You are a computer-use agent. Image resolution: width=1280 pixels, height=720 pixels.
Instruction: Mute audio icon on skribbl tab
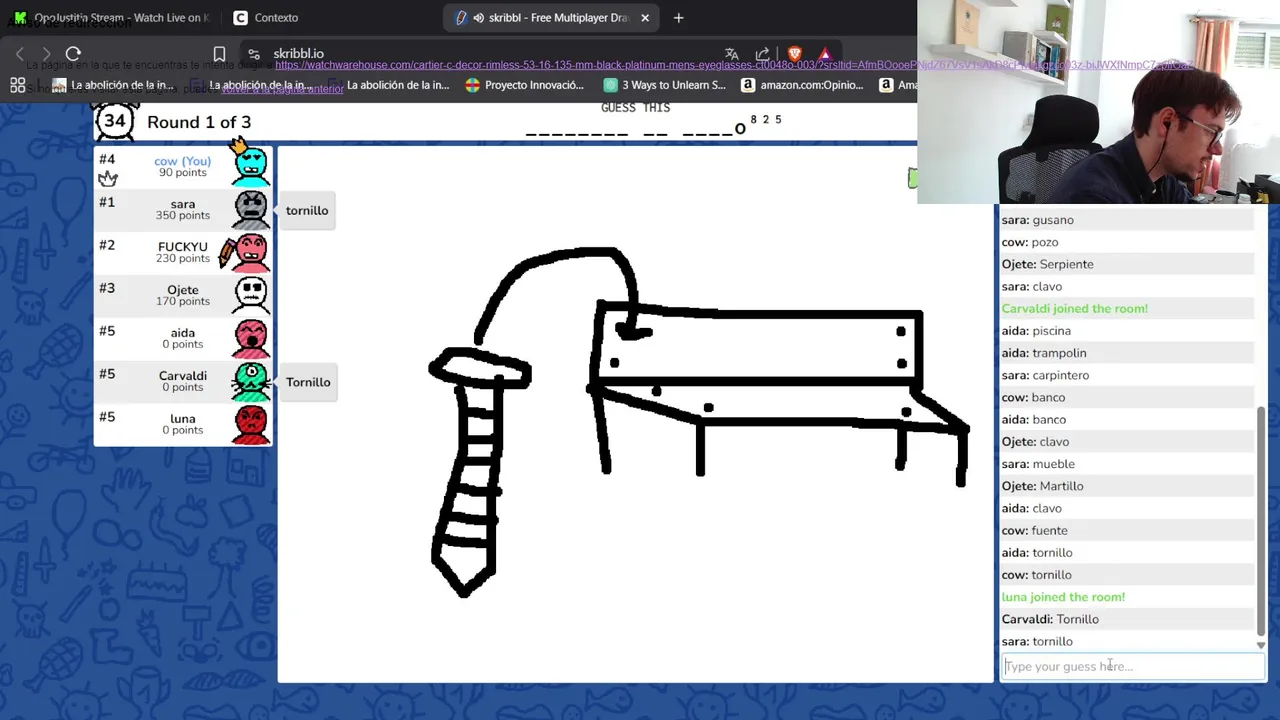coord(478,17)
